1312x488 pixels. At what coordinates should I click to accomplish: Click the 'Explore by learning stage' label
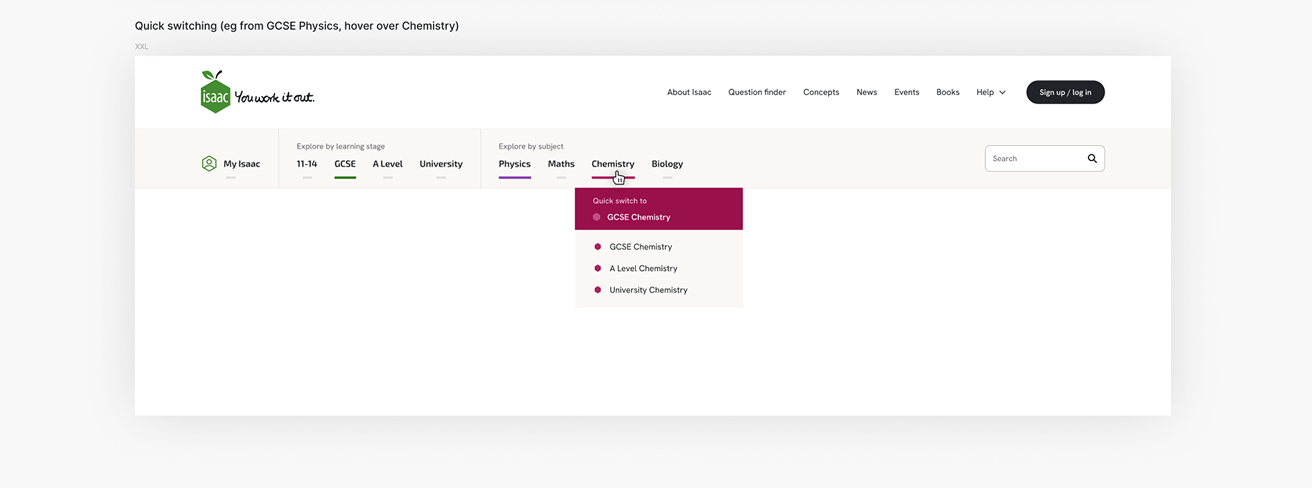coord(341,146)
